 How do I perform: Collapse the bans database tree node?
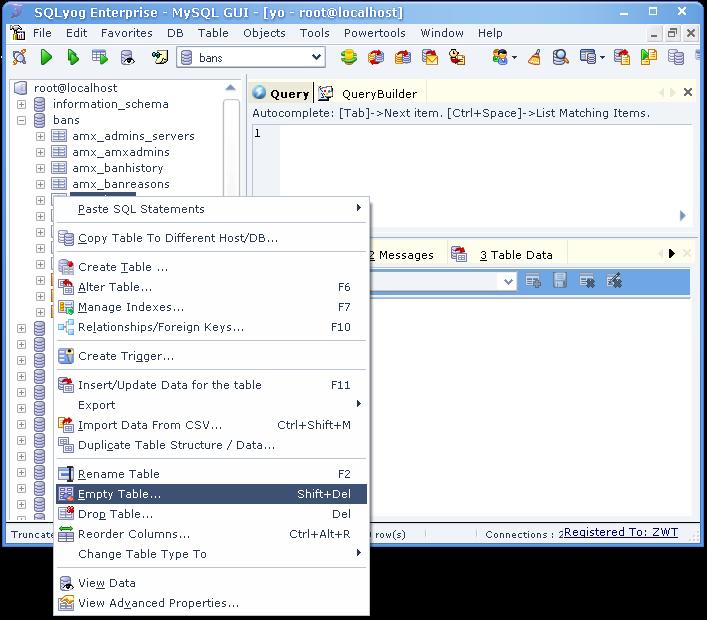point(21,120)
